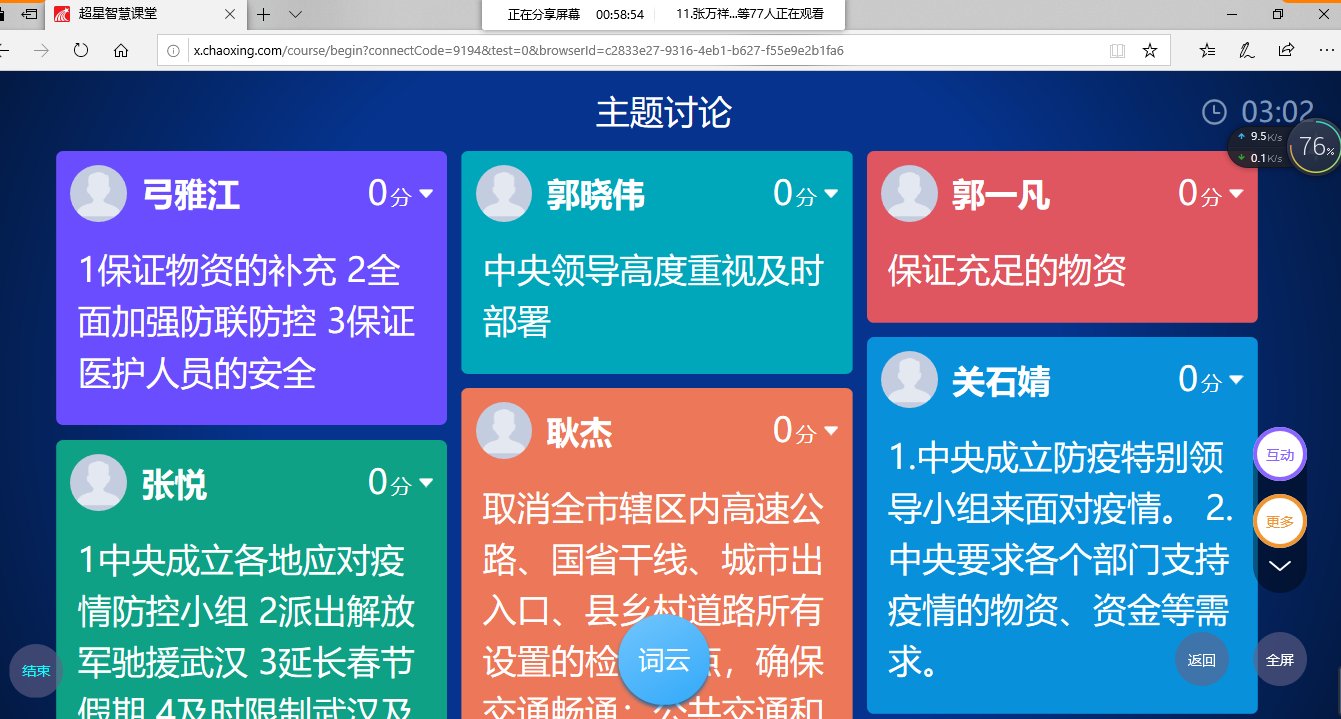Click 耿杰's profile avatar
The image size is (1341, 719).
pyautogui.click(x=503, y=431)
